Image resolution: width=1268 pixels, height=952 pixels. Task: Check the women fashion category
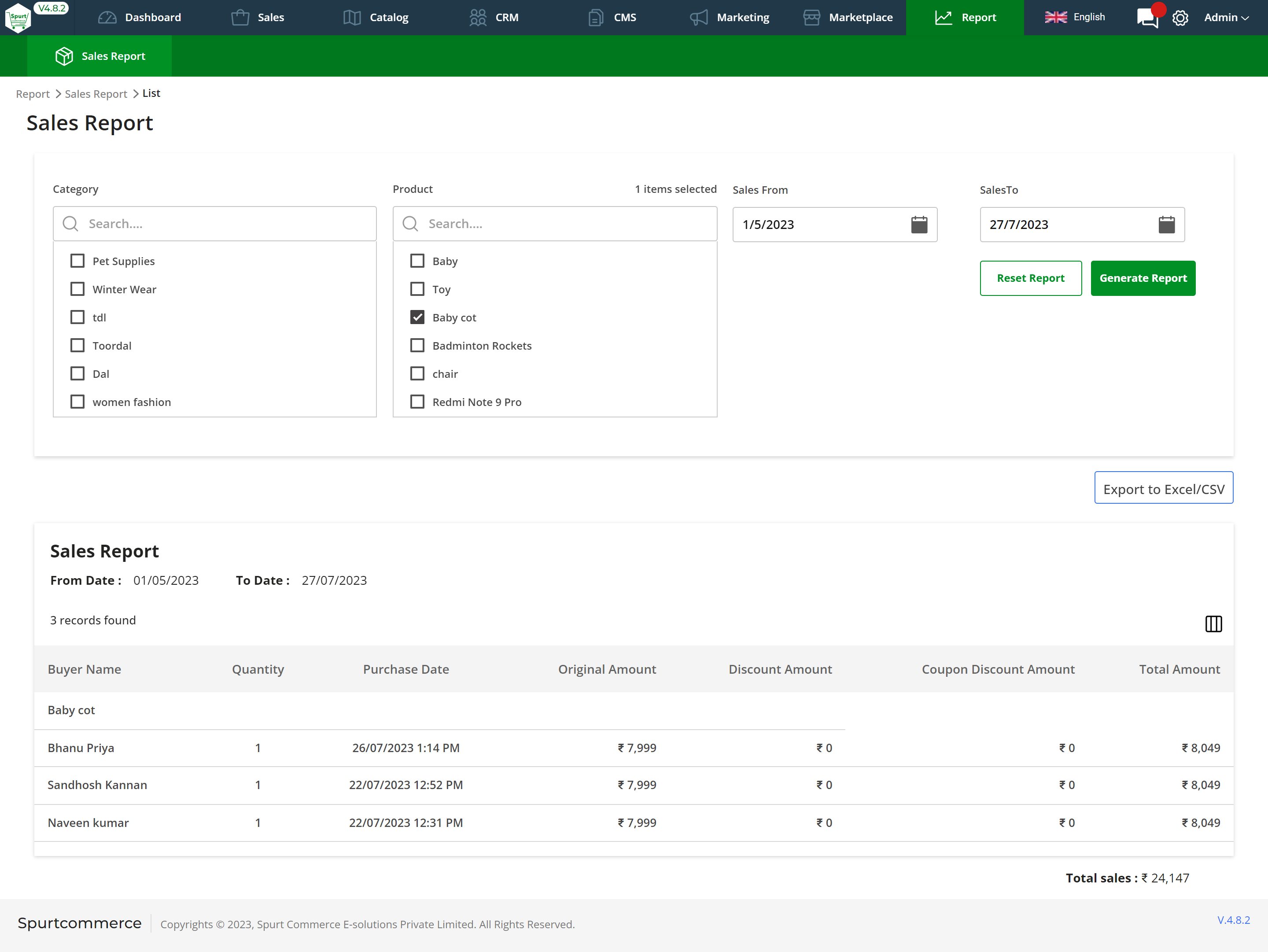coord(77,401)
